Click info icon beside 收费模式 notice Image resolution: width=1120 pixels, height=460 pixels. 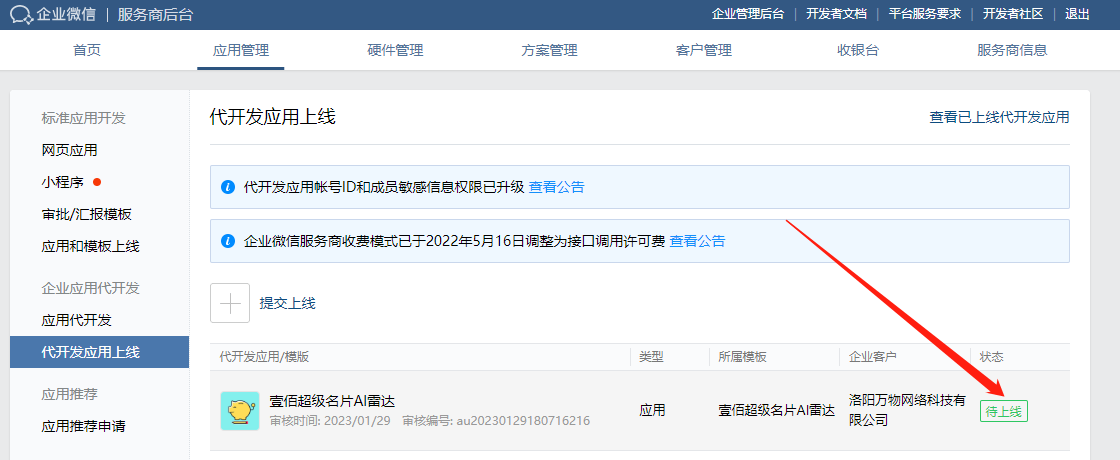coord(229,241)
